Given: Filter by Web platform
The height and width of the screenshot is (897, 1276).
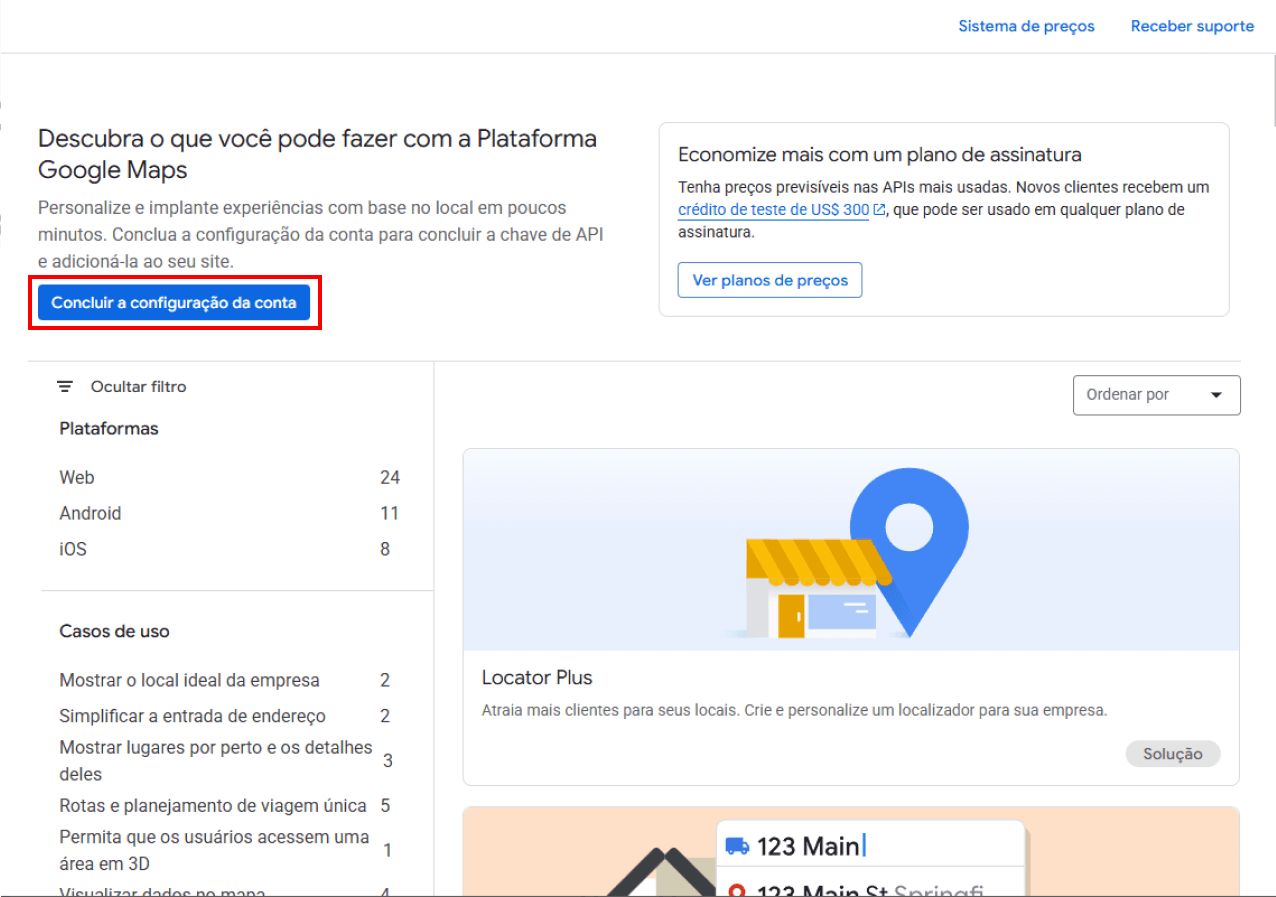Looking at the screenshot, I should coord(77,478).
